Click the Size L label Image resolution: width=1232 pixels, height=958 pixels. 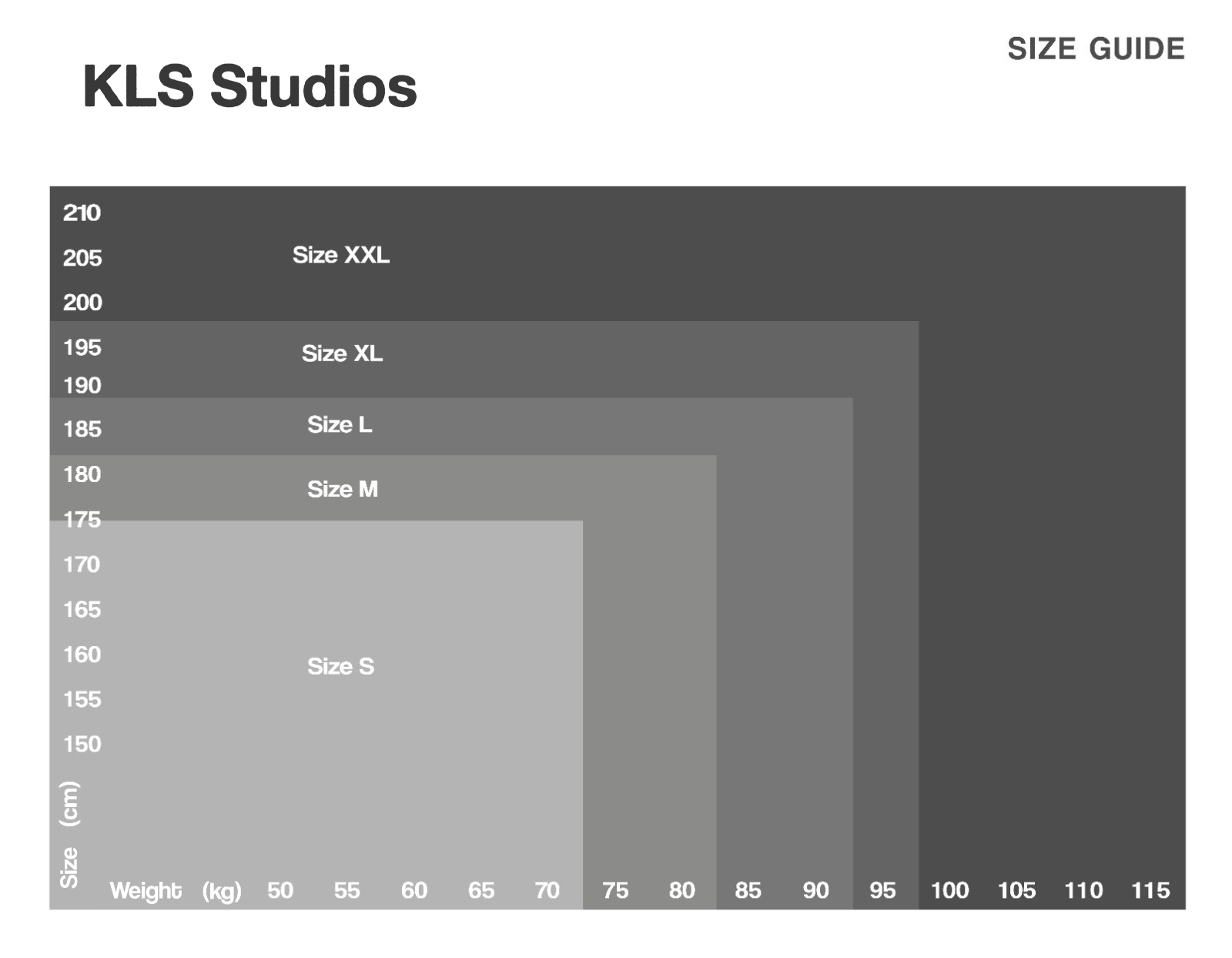pos(340,424)
